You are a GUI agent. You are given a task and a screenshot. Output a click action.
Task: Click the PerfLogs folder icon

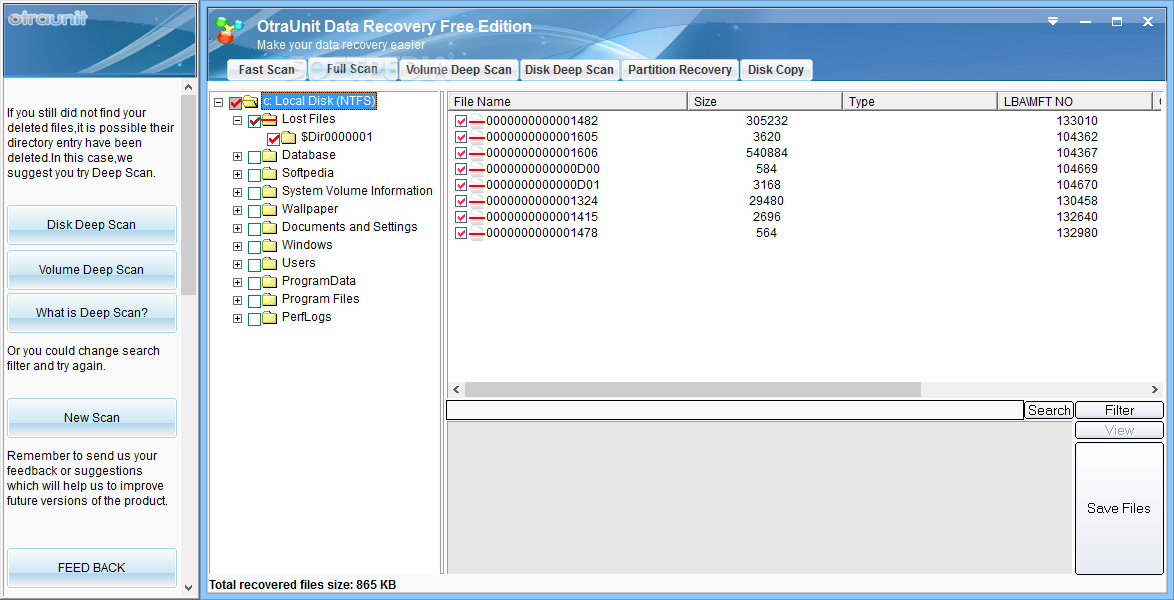[x=270, y=317]
